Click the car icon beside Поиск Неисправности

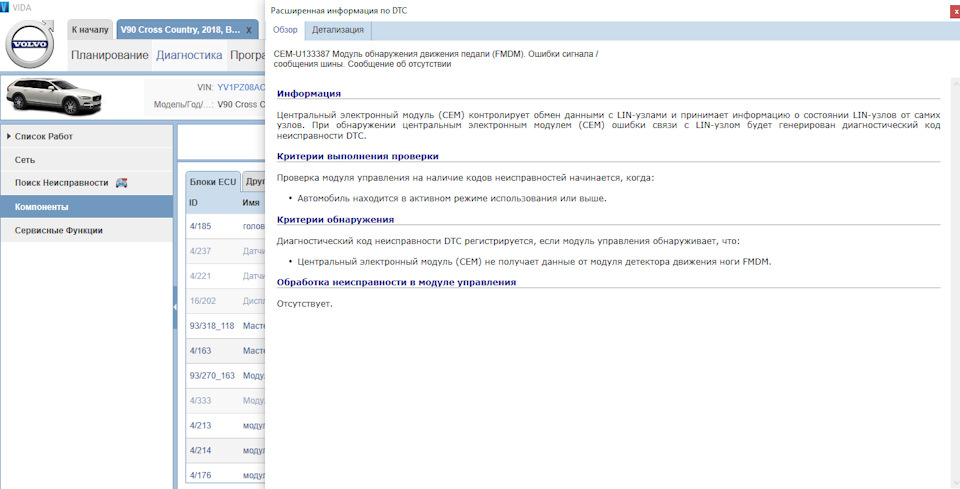[x=121, y=182]
